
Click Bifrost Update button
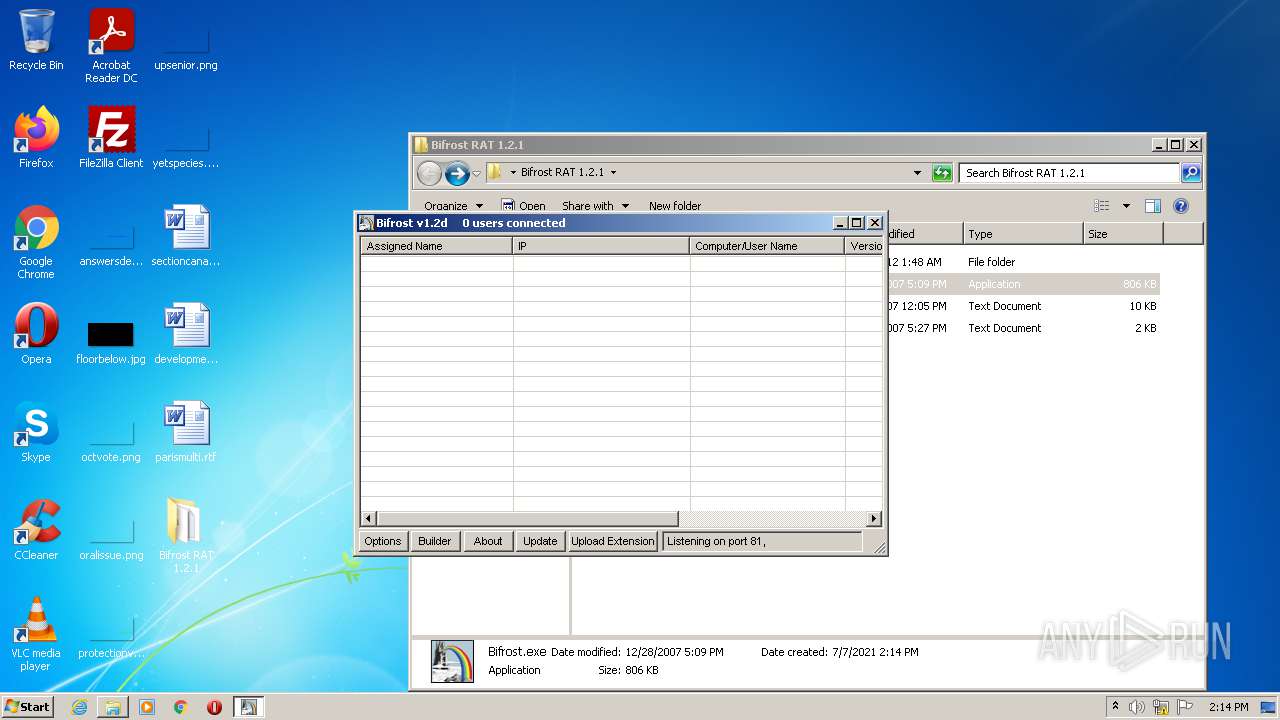[x=540, y=541]
